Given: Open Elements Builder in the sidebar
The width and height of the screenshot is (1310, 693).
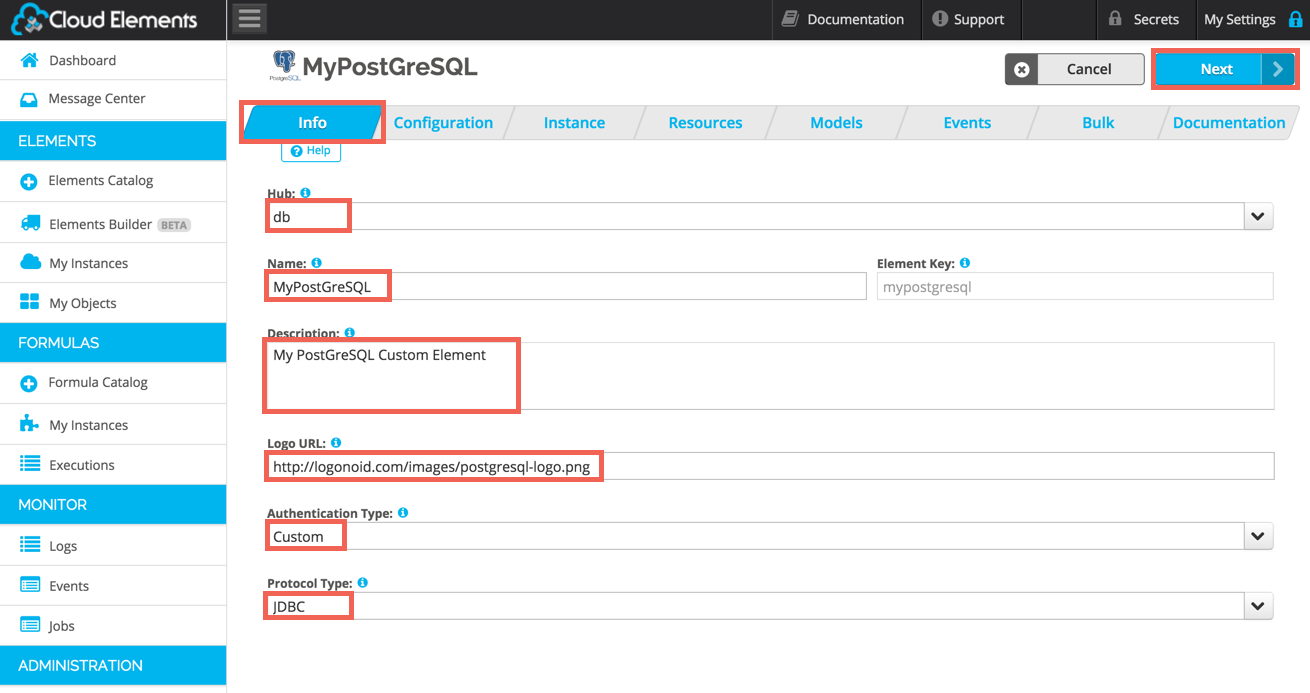Looking at the screenshot, I should pyautogui.click(x=113, y=224).
